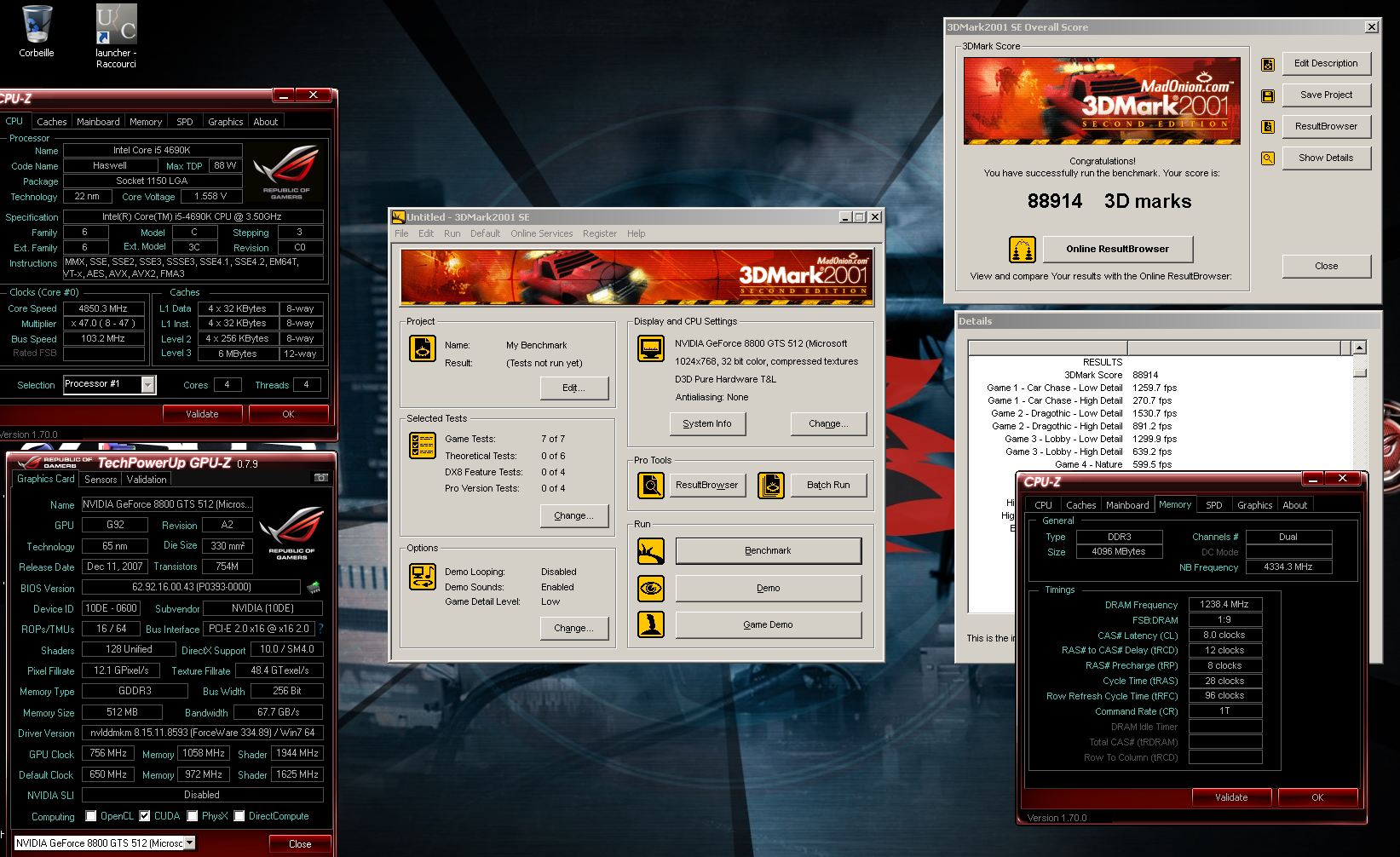Click the Core Speed value 4850.3 MHz
Viewport: 1400px width, 857px height.
coord(103,308)
